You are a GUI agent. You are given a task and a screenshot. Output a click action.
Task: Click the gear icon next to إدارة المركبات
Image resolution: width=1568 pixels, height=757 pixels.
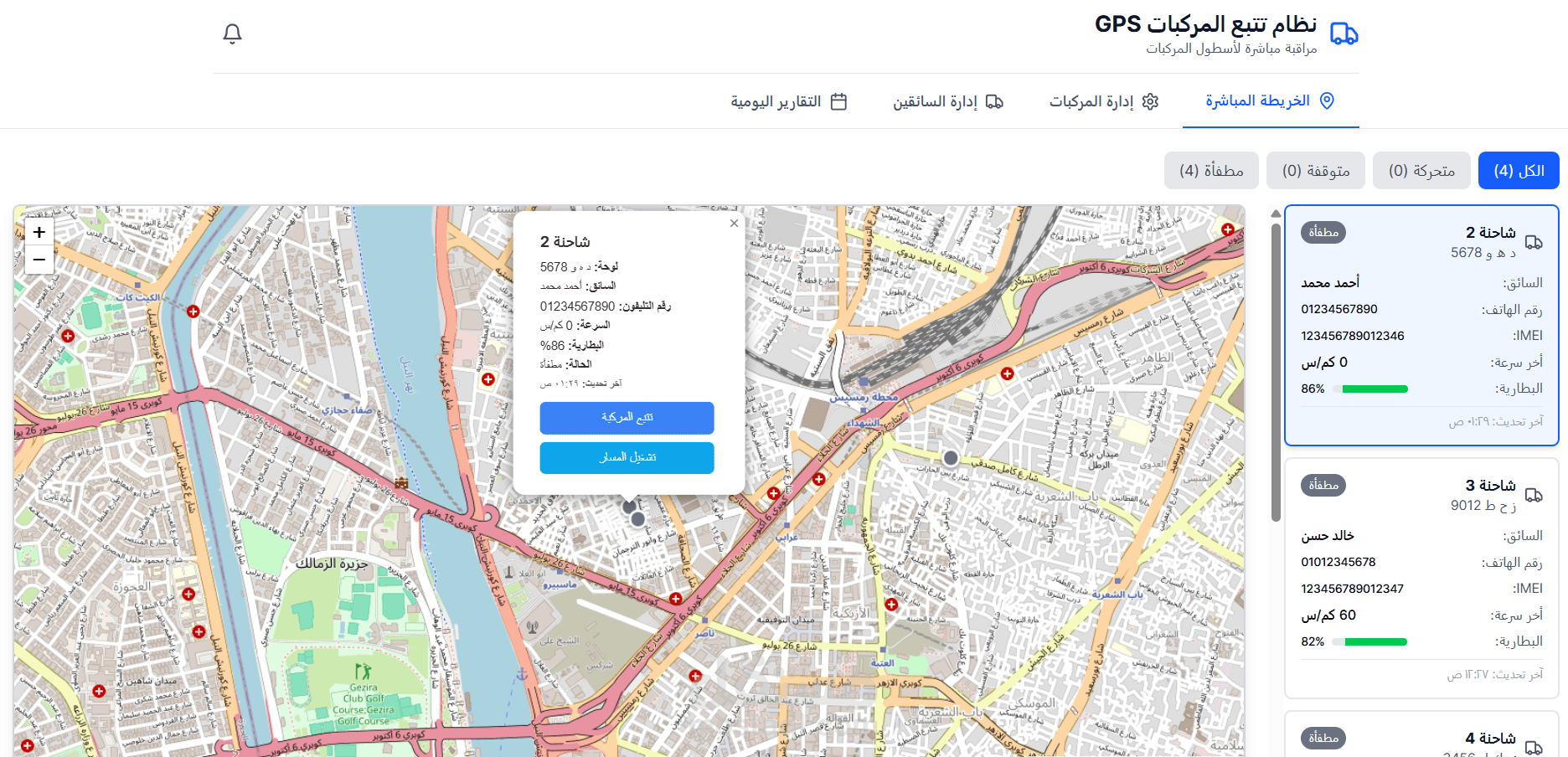(1152, 101)
